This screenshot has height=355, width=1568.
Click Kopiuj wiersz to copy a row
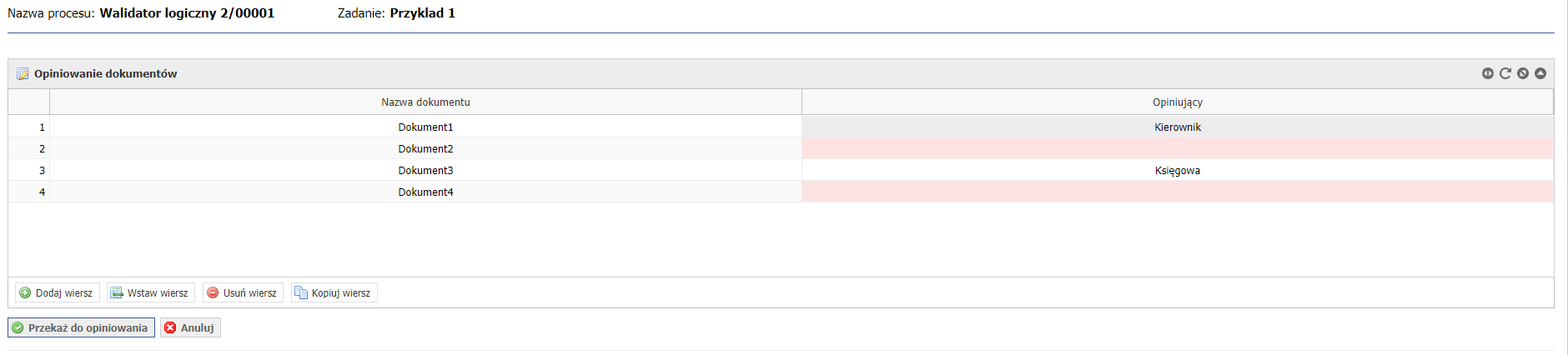click(x=334, y=292)
